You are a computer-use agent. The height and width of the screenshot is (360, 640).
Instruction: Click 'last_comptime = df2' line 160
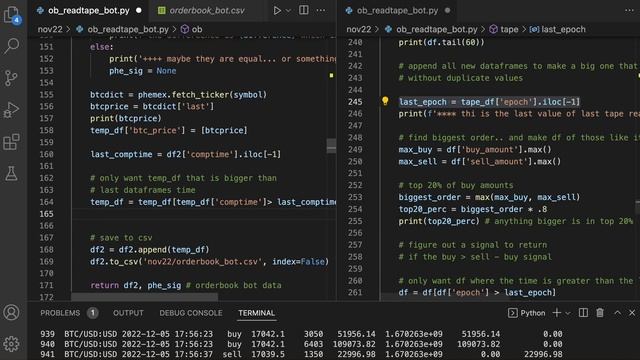(185, 154)
